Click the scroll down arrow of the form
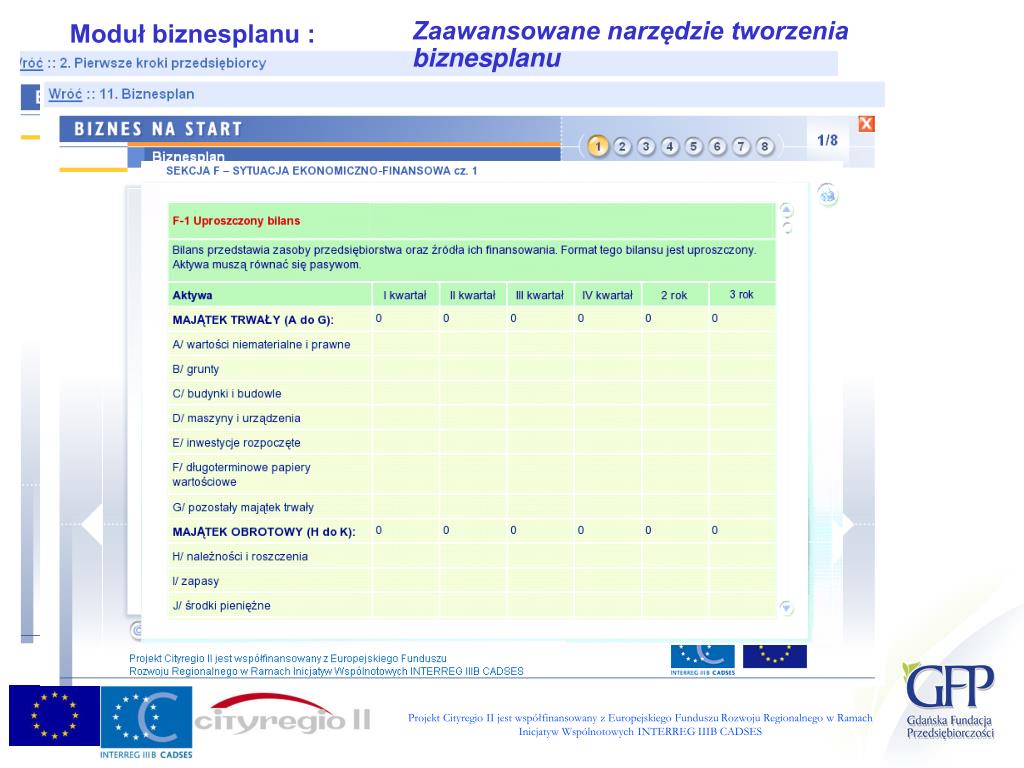This screenshot has height=768, width=1024. point(786,608)
